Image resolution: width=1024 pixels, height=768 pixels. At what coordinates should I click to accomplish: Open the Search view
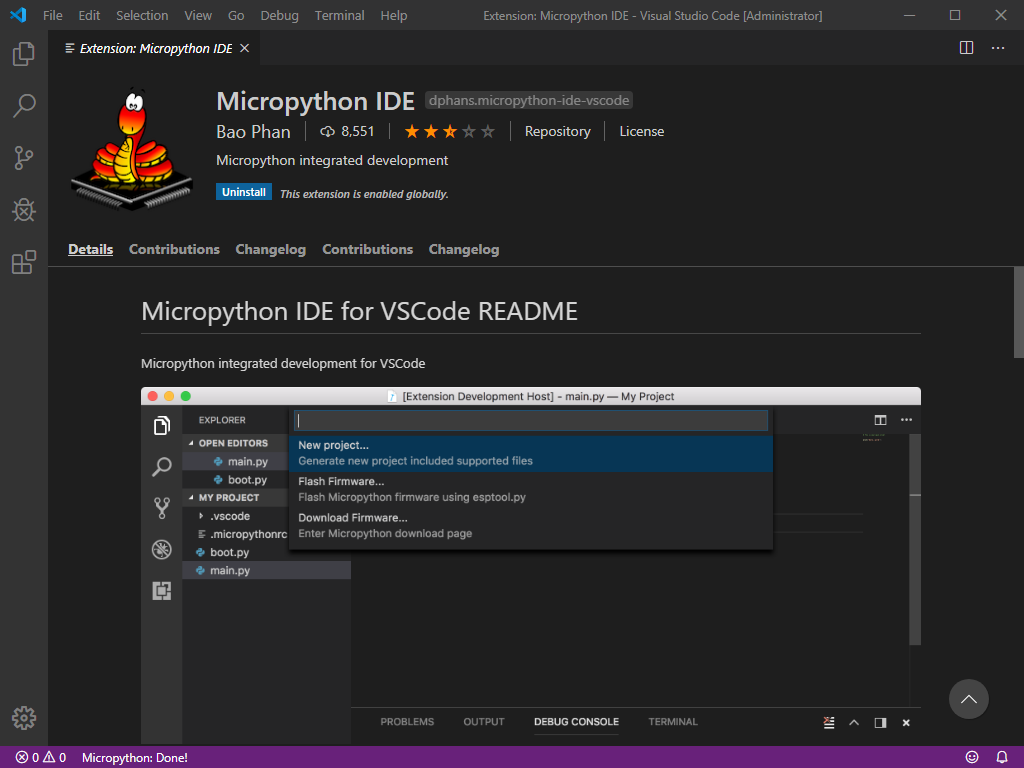point(24,106)
